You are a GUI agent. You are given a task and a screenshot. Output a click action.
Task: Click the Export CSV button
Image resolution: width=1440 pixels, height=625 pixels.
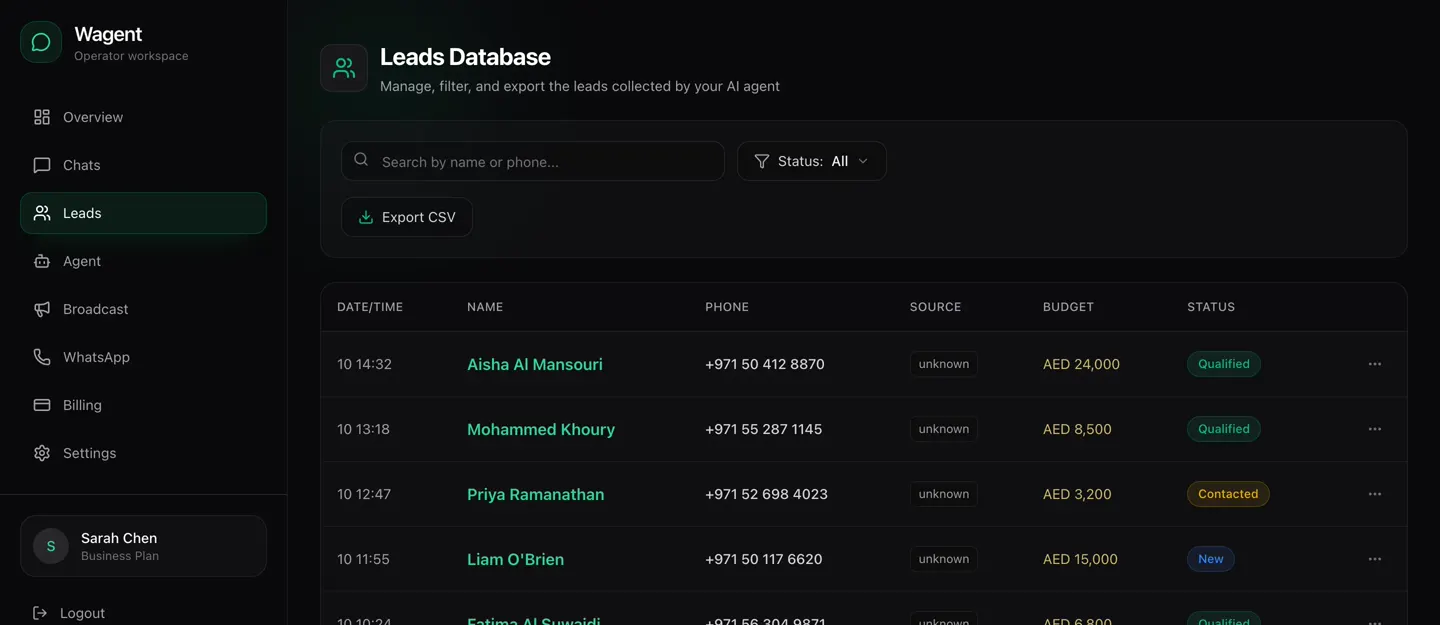coord(407,217)
